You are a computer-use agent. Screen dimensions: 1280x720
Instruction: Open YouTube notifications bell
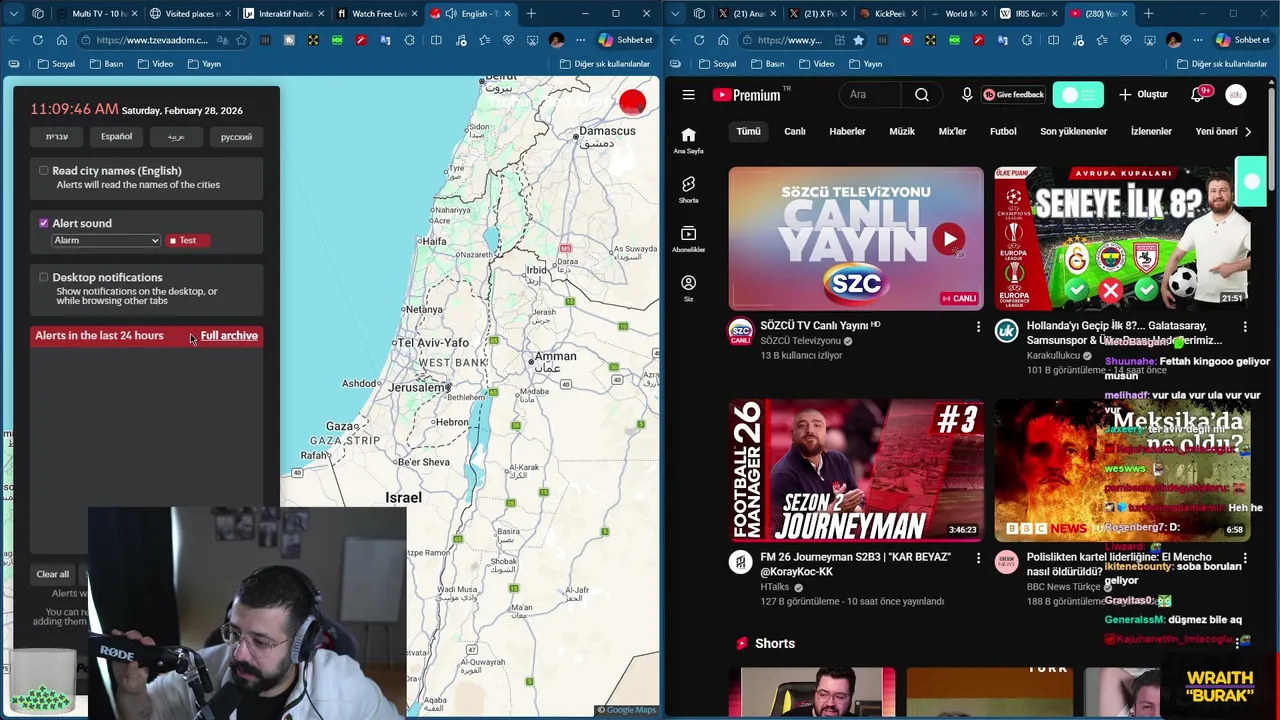pyautogui.click(x=1197, y=95)
